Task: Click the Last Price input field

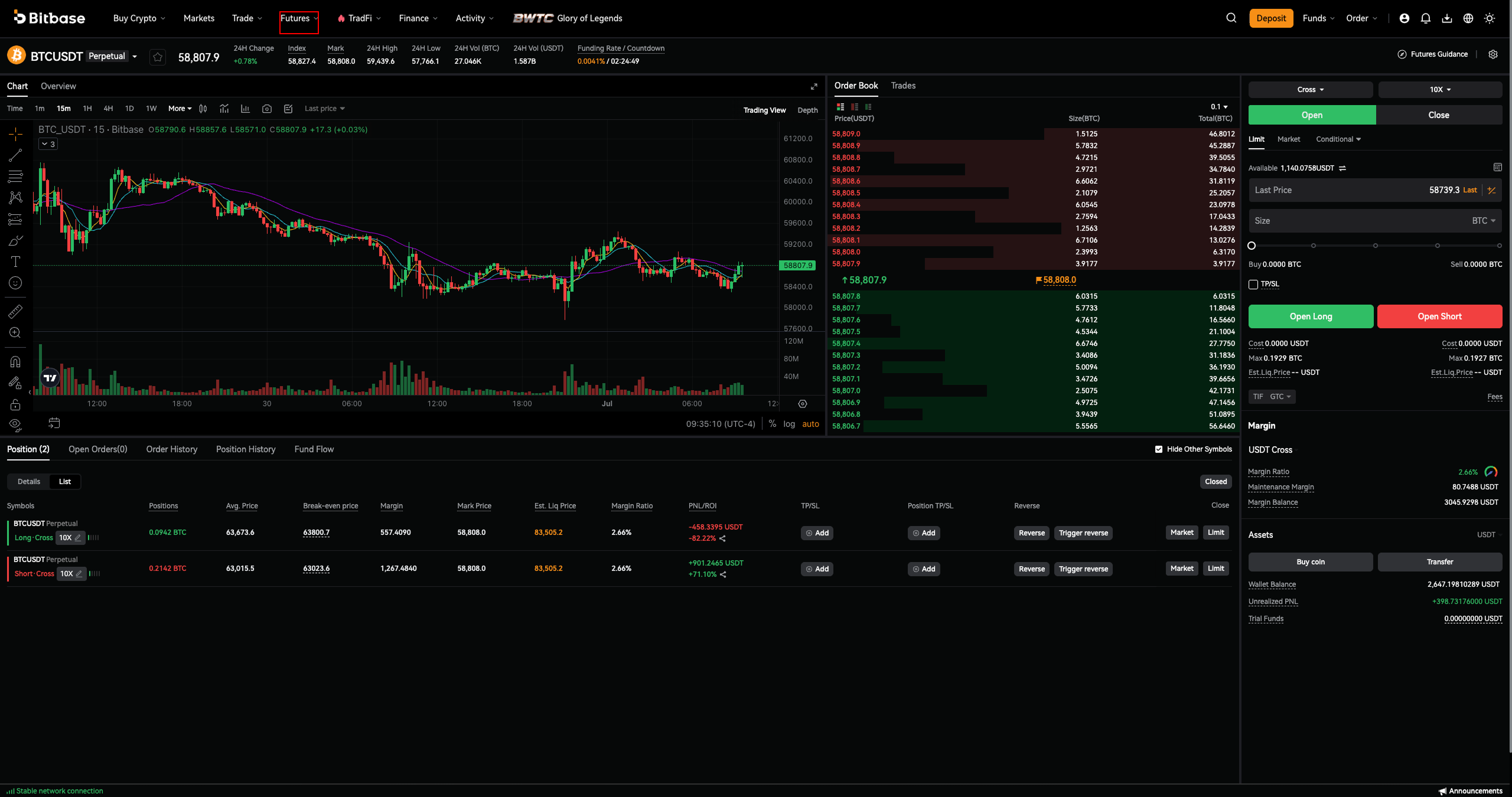Action: (x=1375, y=190)
